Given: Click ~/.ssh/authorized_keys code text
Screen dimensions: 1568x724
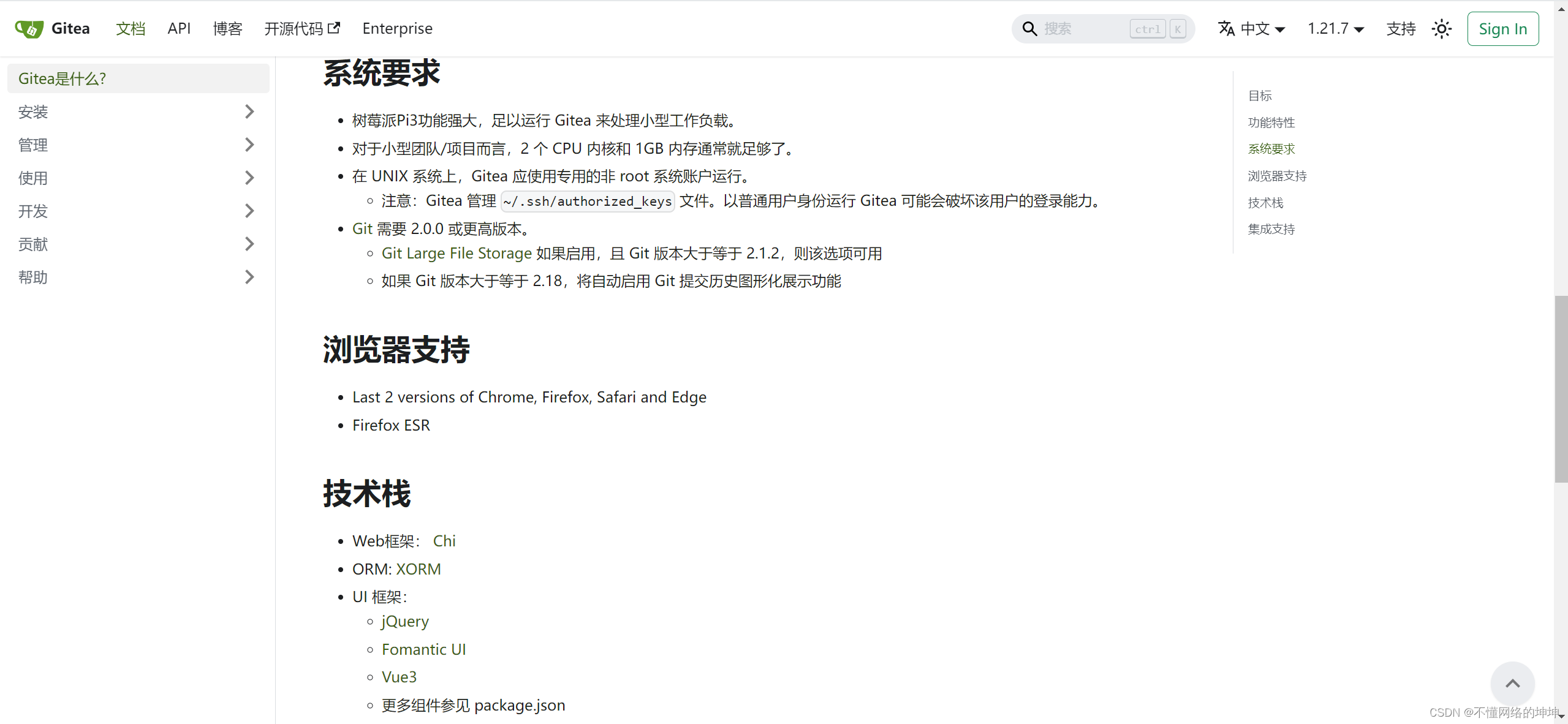Looking at the screenshot, I should [x=588, y=201].
